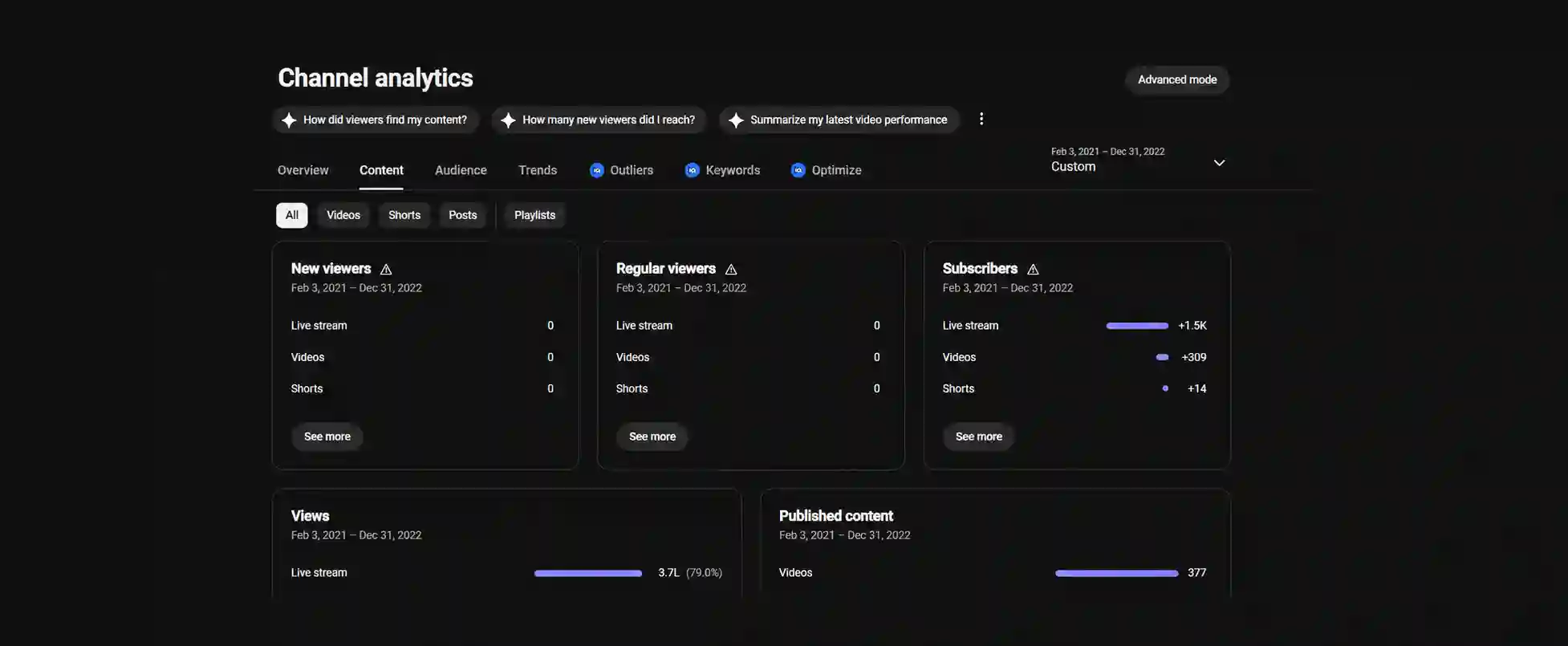Filter content by Videos chip
1568x646 pixels.
343,215
